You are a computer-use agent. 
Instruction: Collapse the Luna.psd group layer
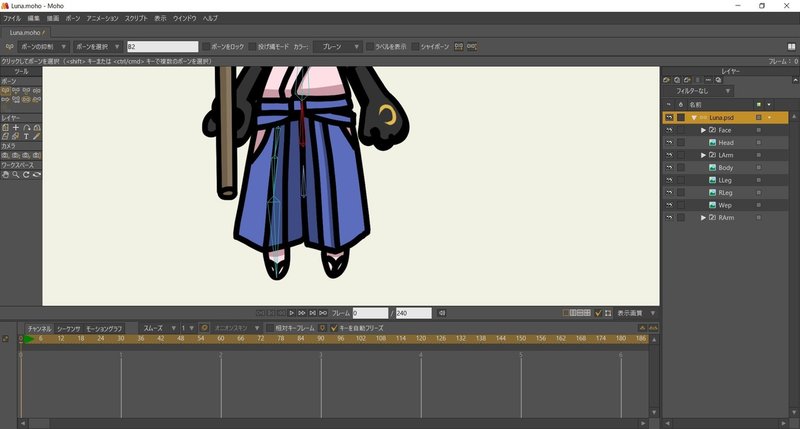694,118
